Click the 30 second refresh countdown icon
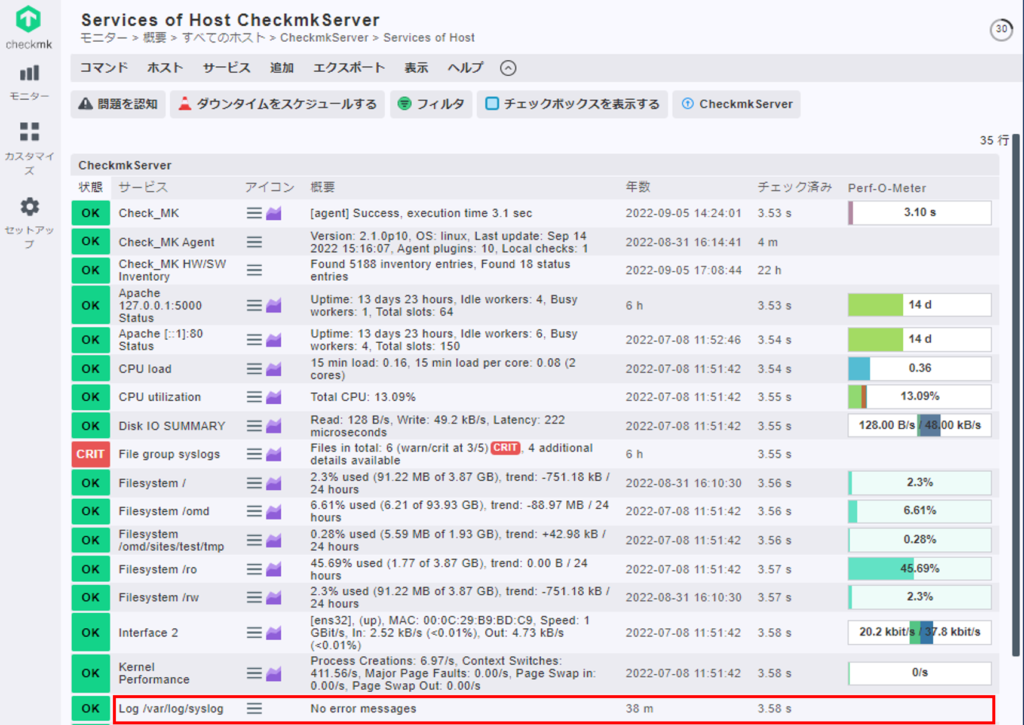1024x725 pixels. click(1001, 29)
